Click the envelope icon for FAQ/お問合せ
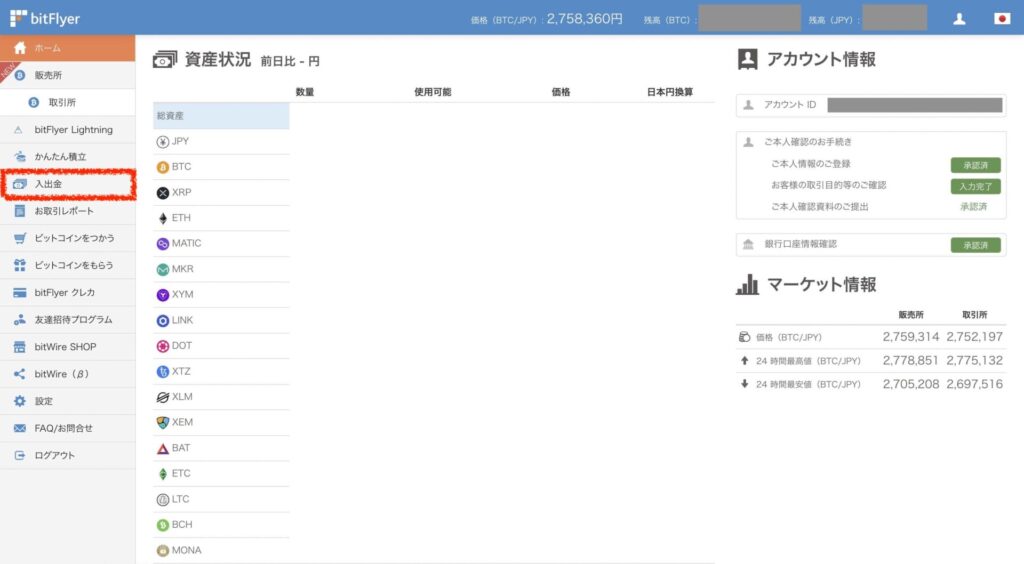The width and height of the screenshot is (1024, 564). click(x=20, y=428)
